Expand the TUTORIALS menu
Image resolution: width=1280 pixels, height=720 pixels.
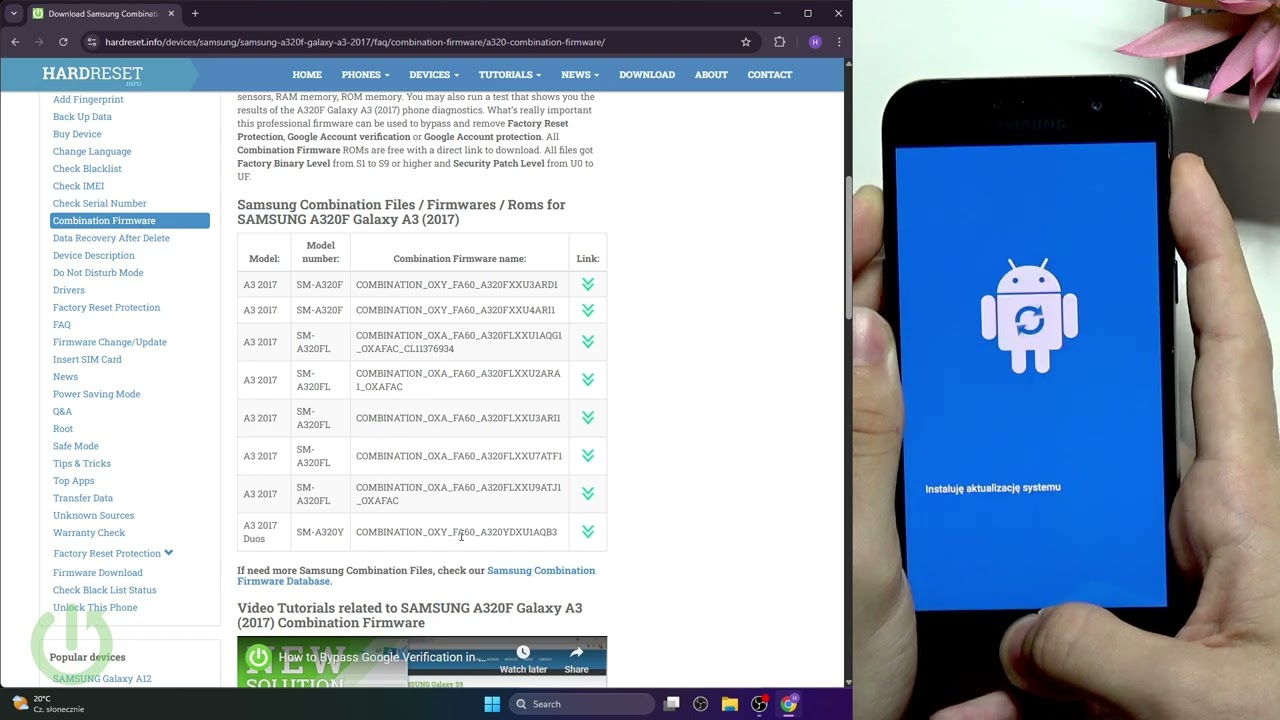(x=510, y=74)
